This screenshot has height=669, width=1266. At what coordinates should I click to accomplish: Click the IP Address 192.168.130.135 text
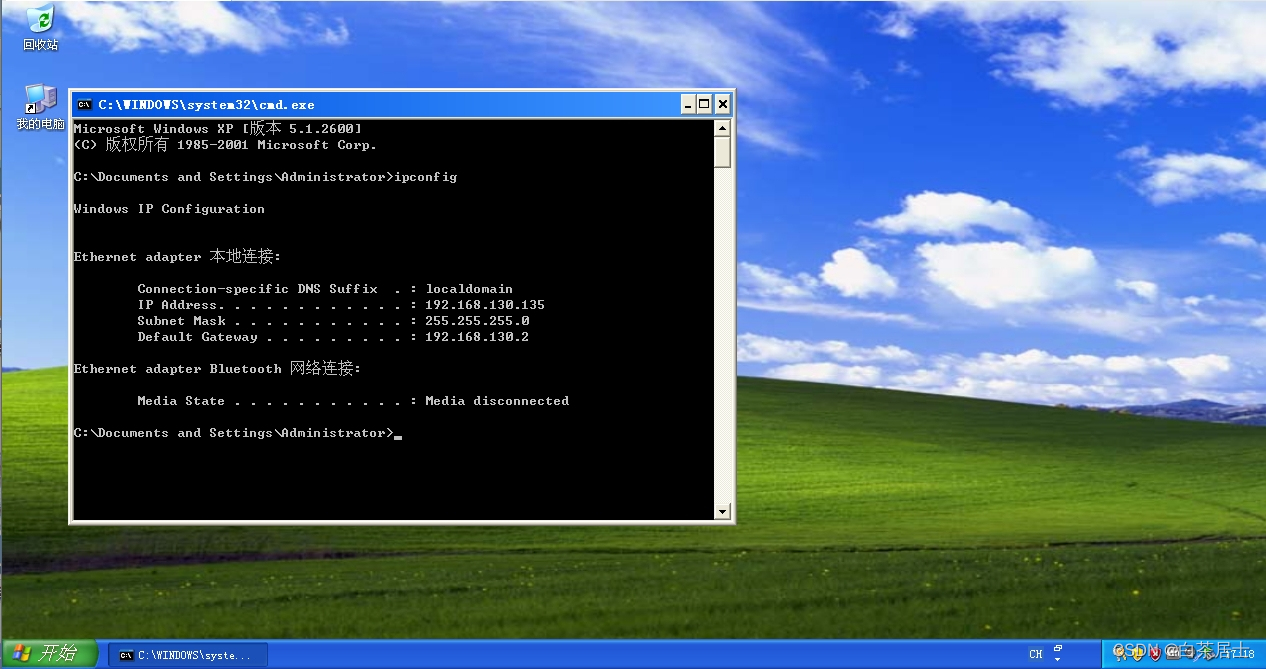click(485, 305)
